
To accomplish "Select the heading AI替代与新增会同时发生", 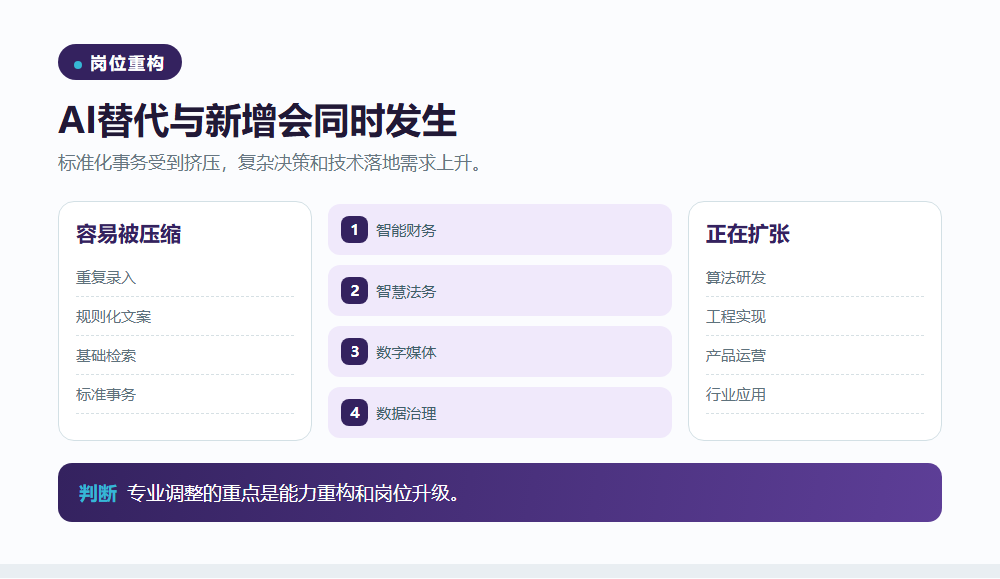I will 257,120.
